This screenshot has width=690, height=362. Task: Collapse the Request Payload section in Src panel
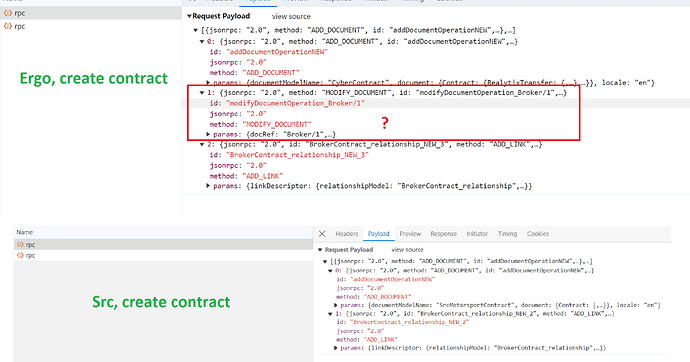coord(320,249)
